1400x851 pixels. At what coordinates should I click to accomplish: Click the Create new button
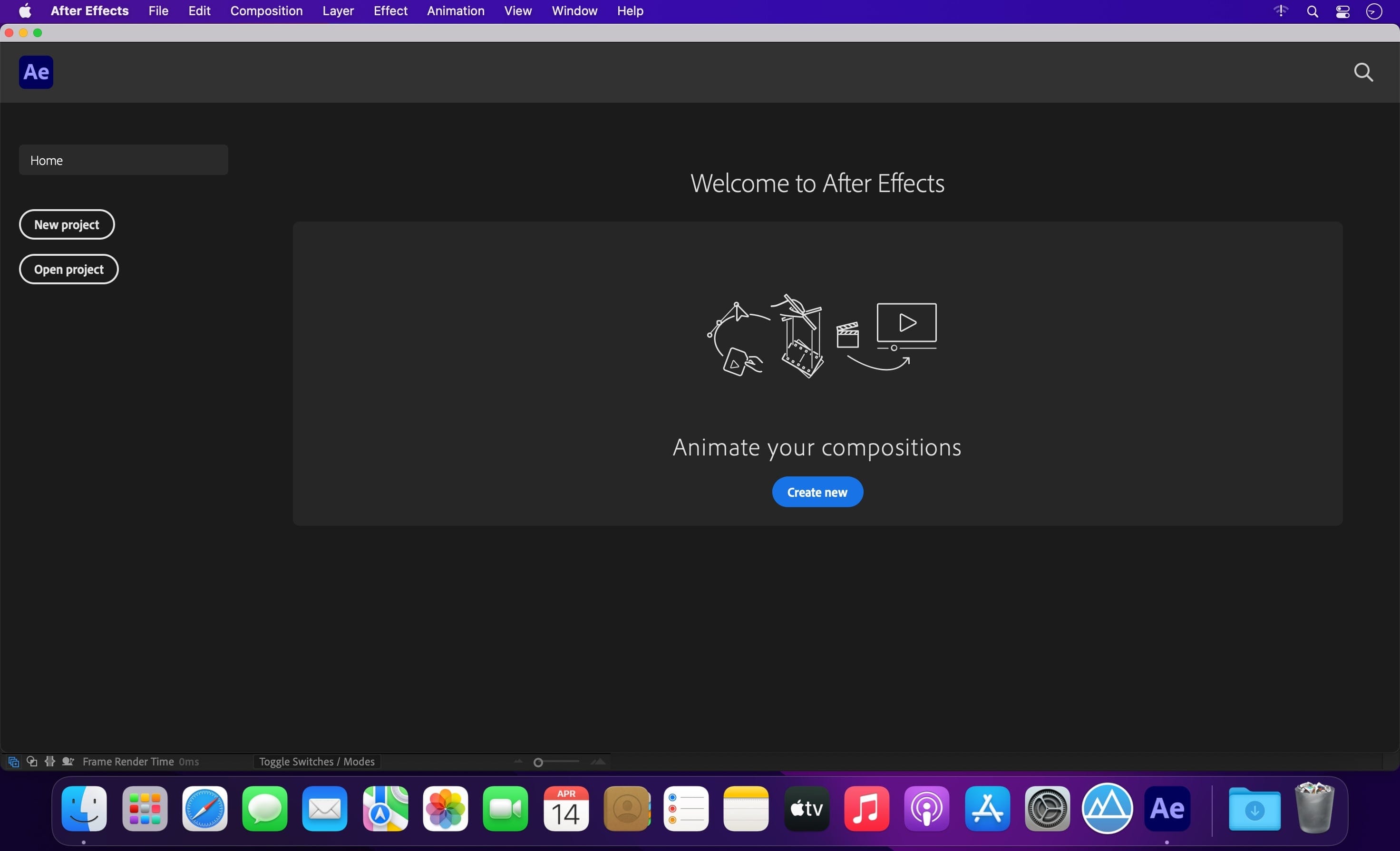point(817,491)
